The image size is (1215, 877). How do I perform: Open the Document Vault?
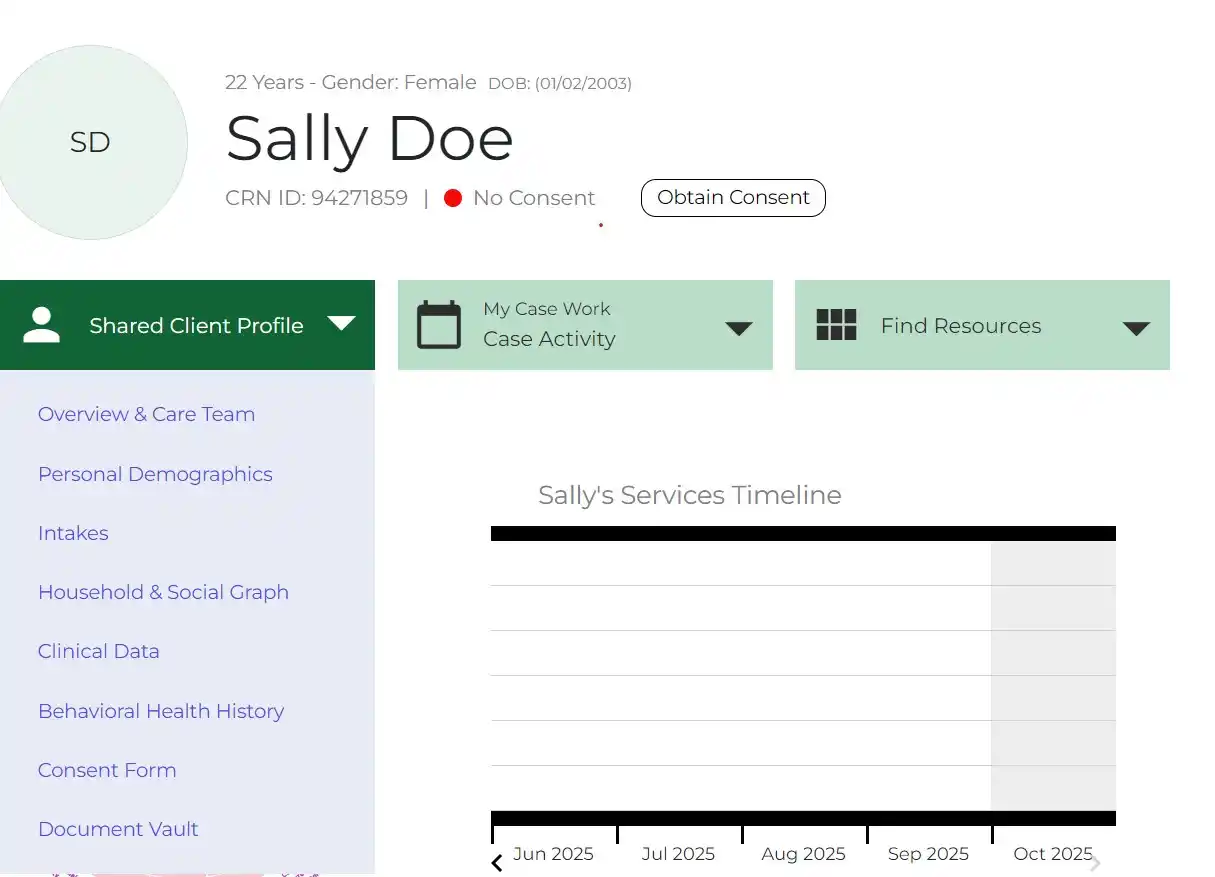[x=118, y=829]
